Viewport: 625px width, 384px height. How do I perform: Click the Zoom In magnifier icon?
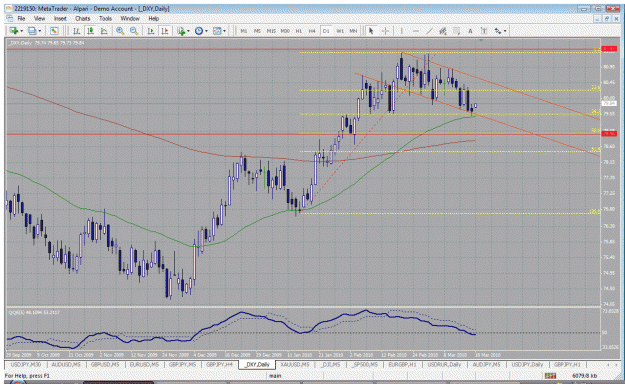click(120, 31)
